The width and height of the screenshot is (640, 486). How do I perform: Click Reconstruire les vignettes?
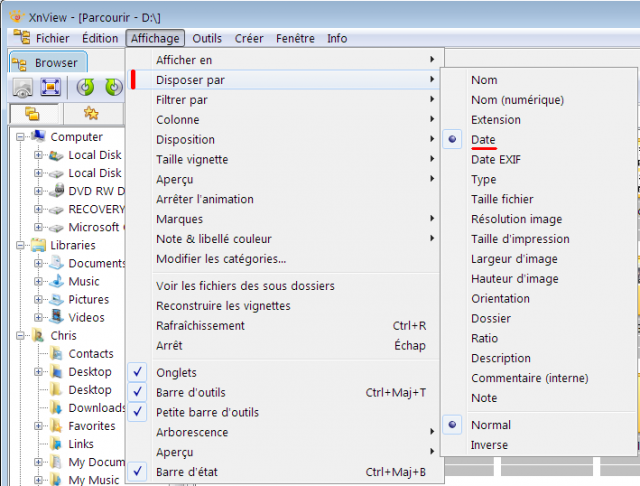tap(284, 305)
